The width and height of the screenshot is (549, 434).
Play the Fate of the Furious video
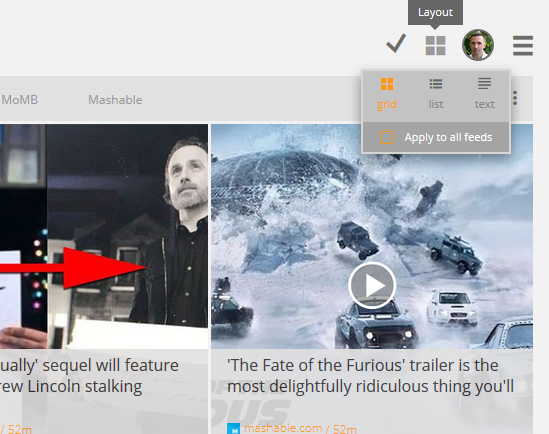[372, 285]
